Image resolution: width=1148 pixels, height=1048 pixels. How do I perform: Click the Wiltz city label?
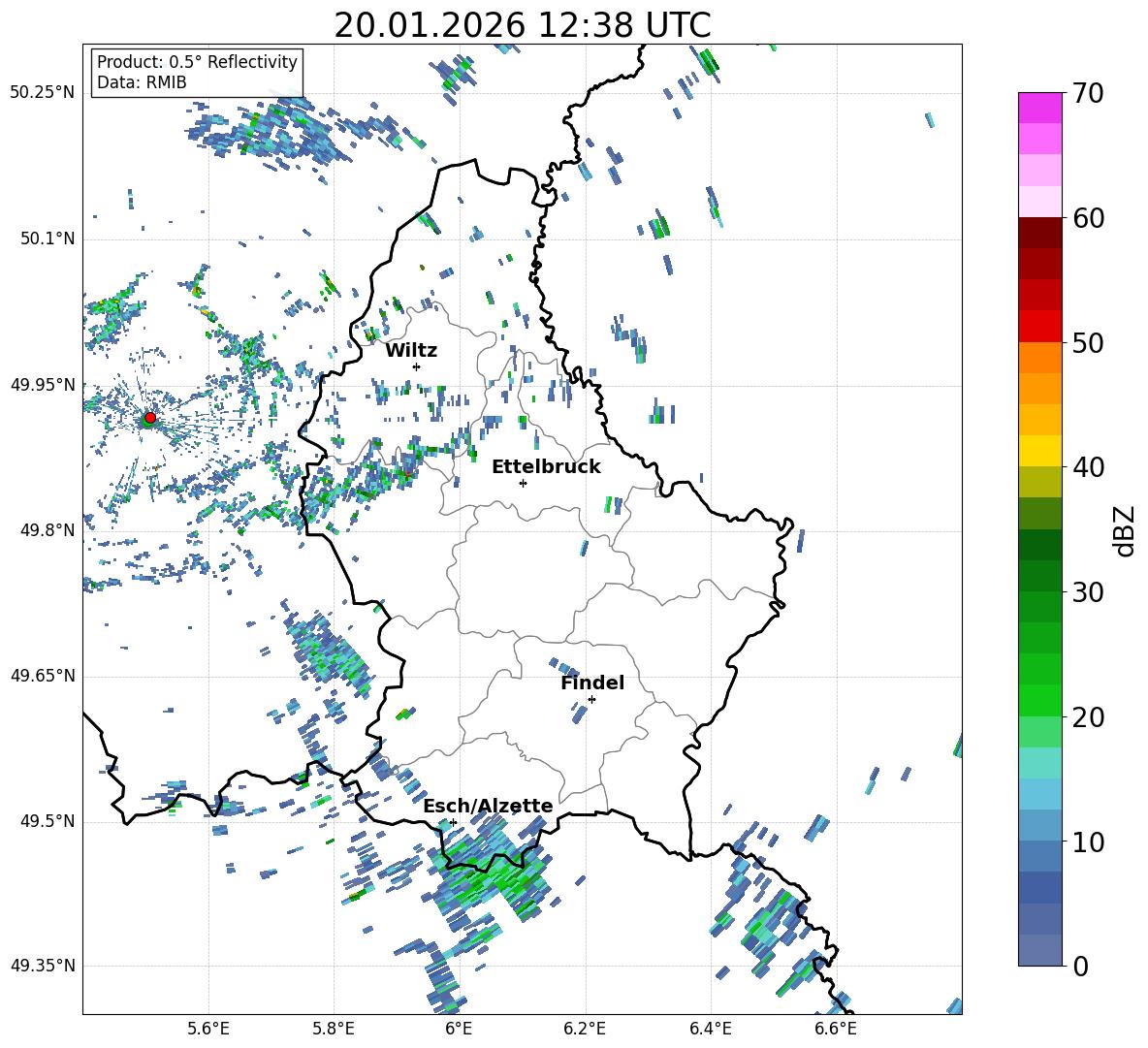(x=411, y=350)
